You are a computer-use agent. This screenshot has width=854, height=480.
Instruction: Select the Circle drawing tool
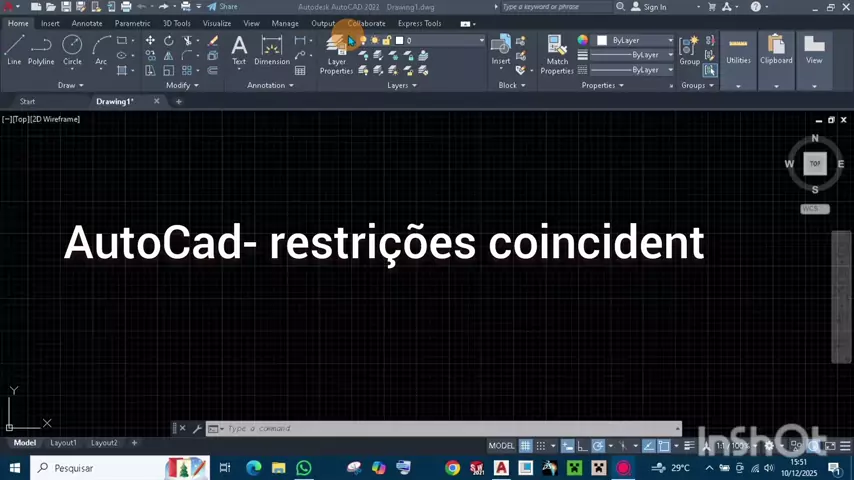pos(72,51)
